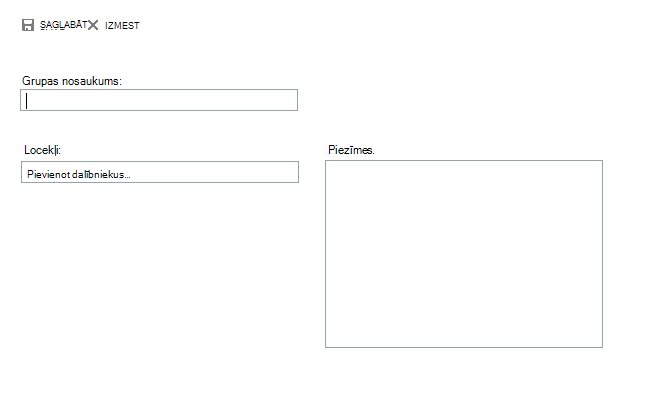Place cursor at blinking caret in group name
662x398 pixels.
point(27,100)
